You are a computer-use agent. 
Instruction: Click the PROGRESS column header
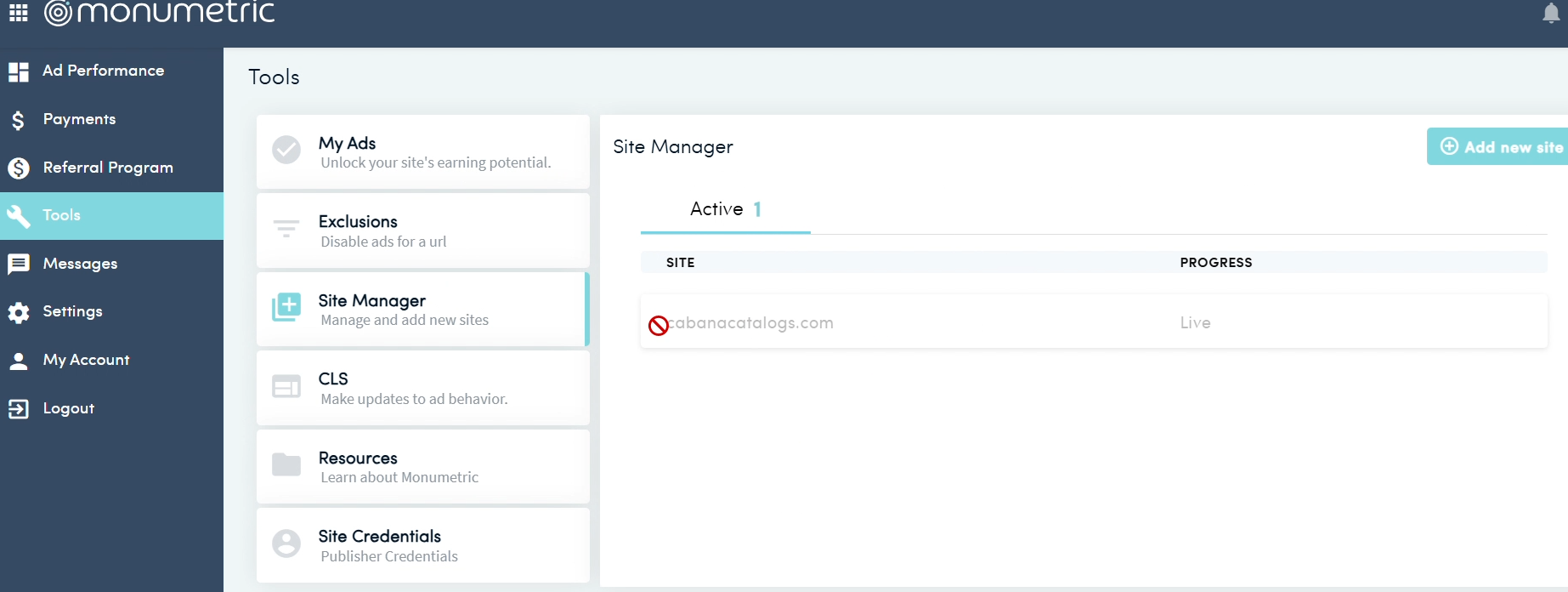pos(1216,263)
